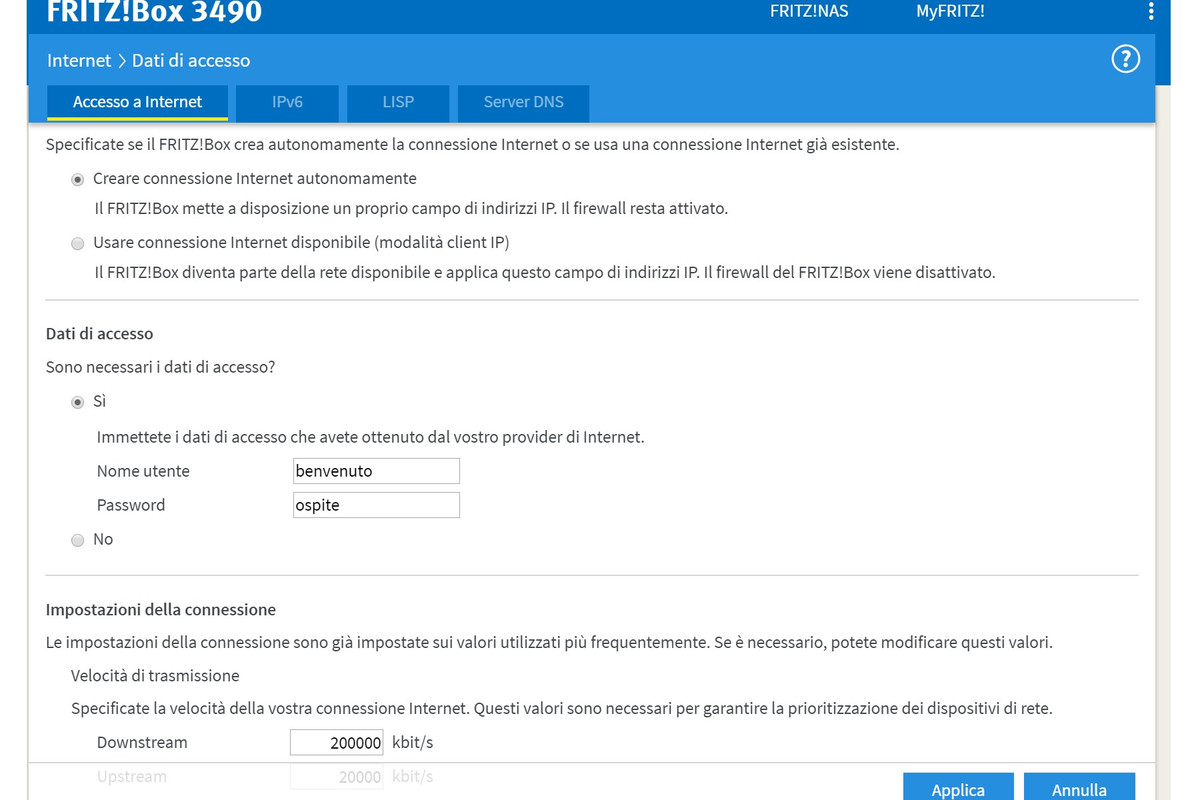Click the 'Impostazioni della connessione' heading

coord(161,609)
